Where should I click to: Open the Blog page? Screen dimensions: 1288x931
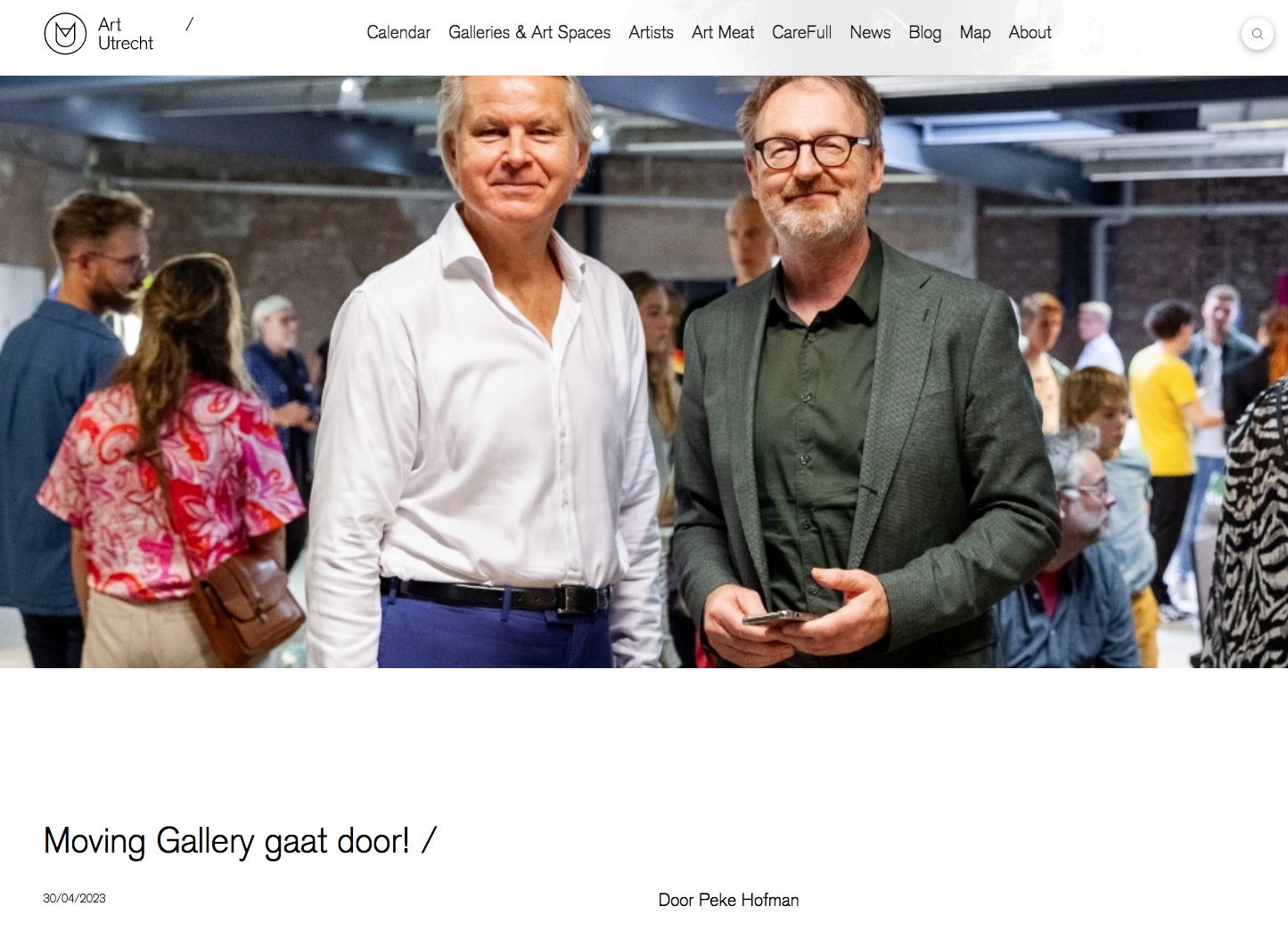coord(924,33)
